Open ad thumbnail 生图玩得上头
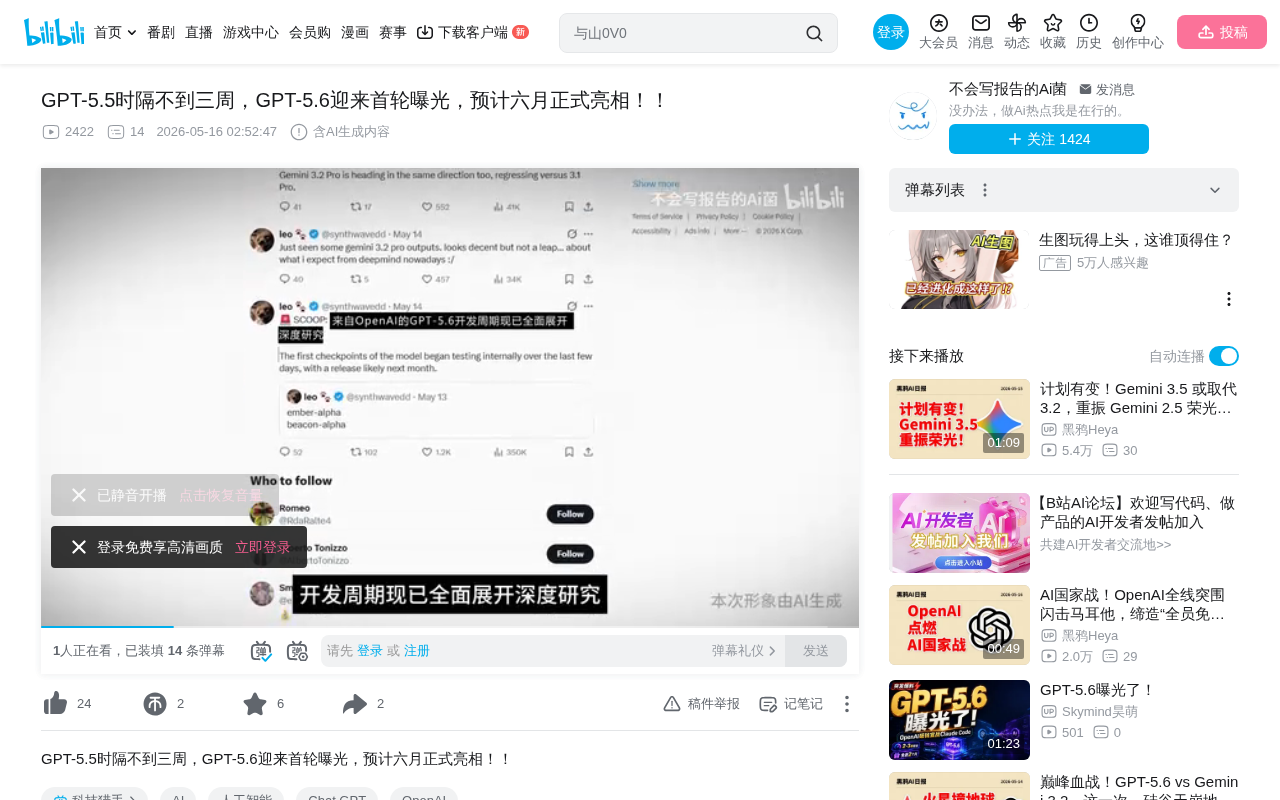This screenshot has width=1280, height=800. [959, 269]
